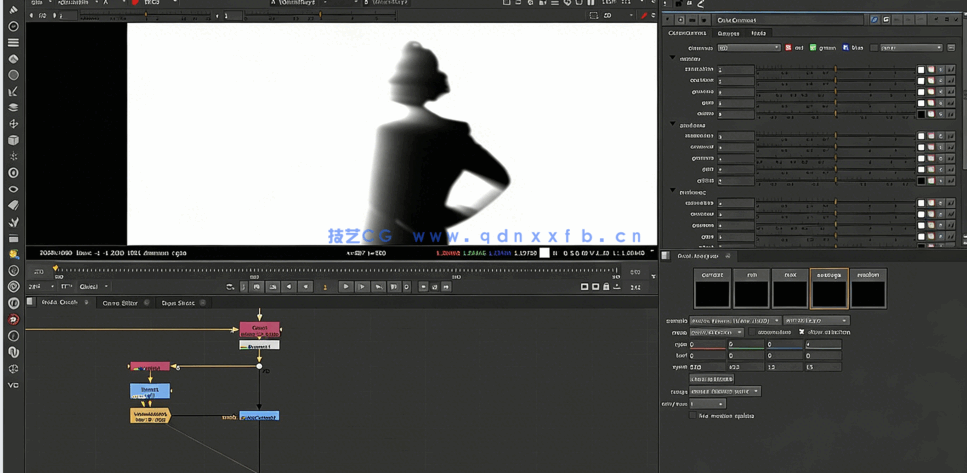Click the blue icon in ColorCorrect header
967x473 pixels.
(x=873, y=20)
